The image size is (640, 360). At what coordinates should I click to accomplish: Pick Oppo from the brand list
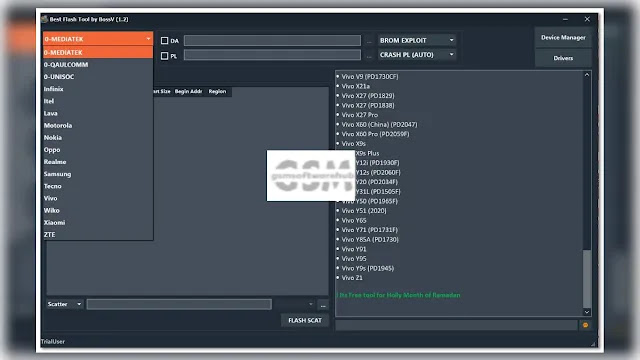point(98,150)
